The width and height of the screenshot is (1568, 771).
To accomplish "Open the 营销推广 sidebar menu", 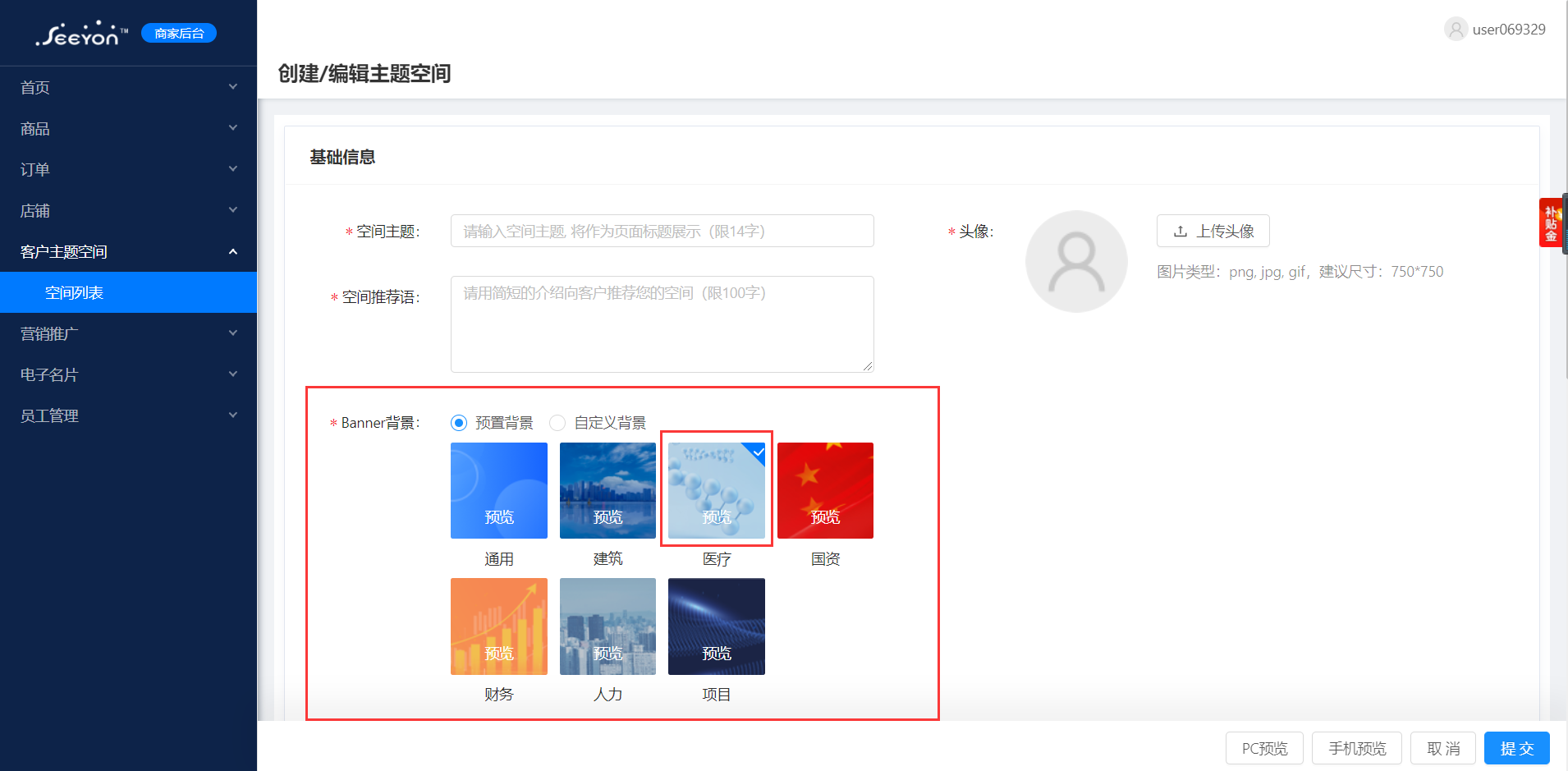I will [128, 333].
